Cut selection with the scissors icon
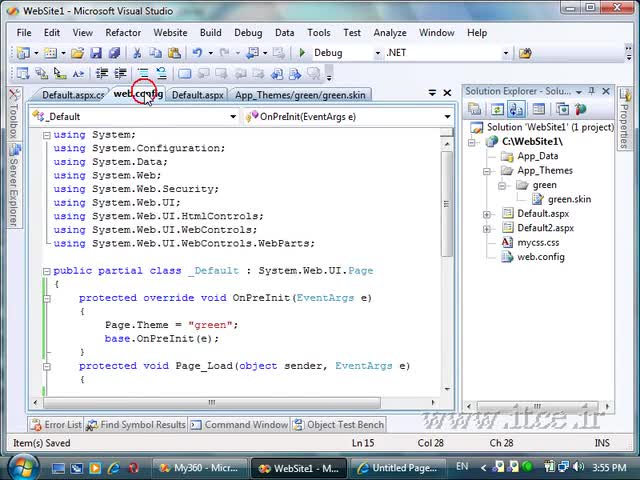640x480 pixels. [x=137, y=53]
